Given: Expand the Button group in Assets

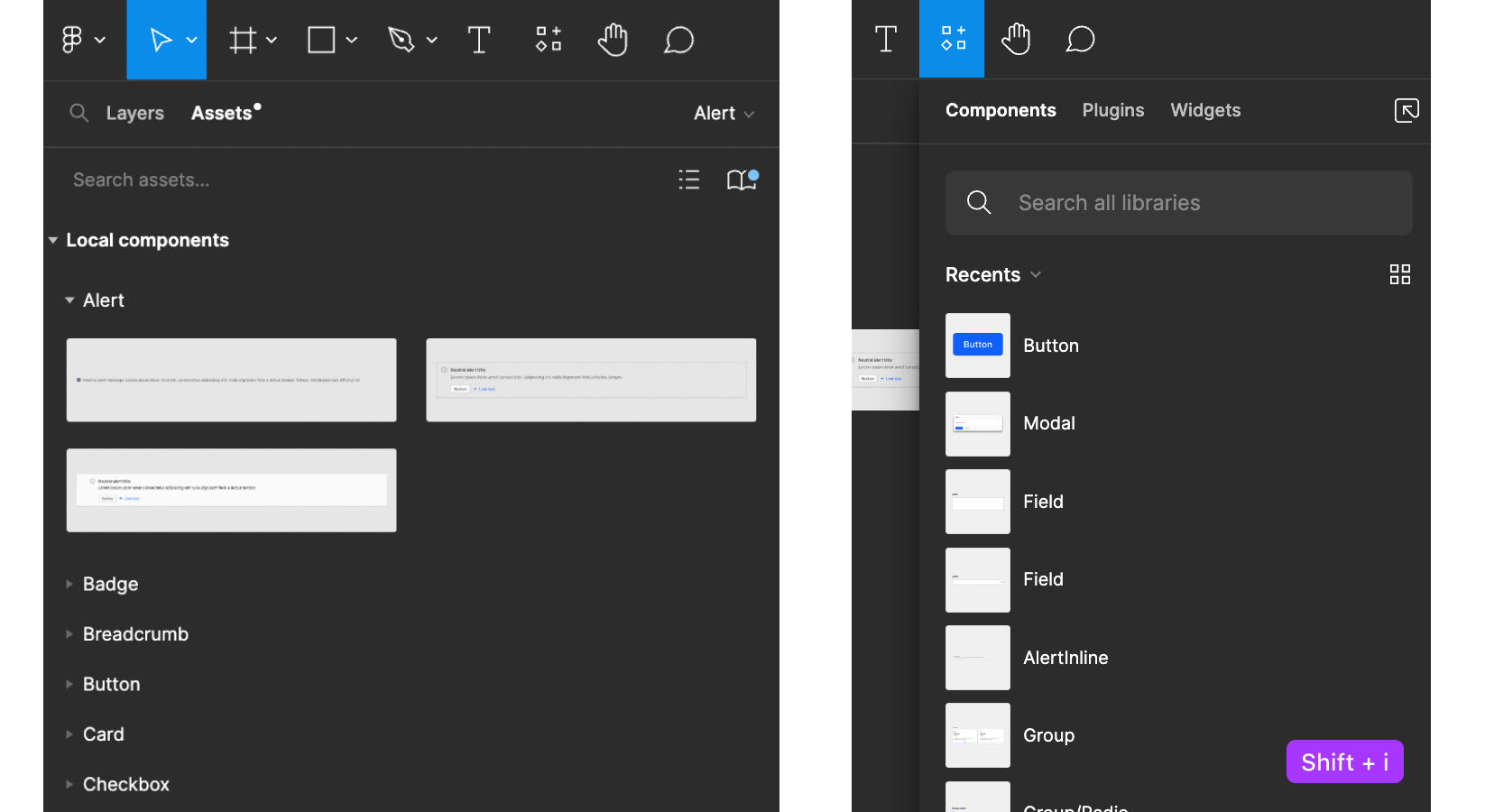Looking at the screenshot, I should click(x=69, y=684).
